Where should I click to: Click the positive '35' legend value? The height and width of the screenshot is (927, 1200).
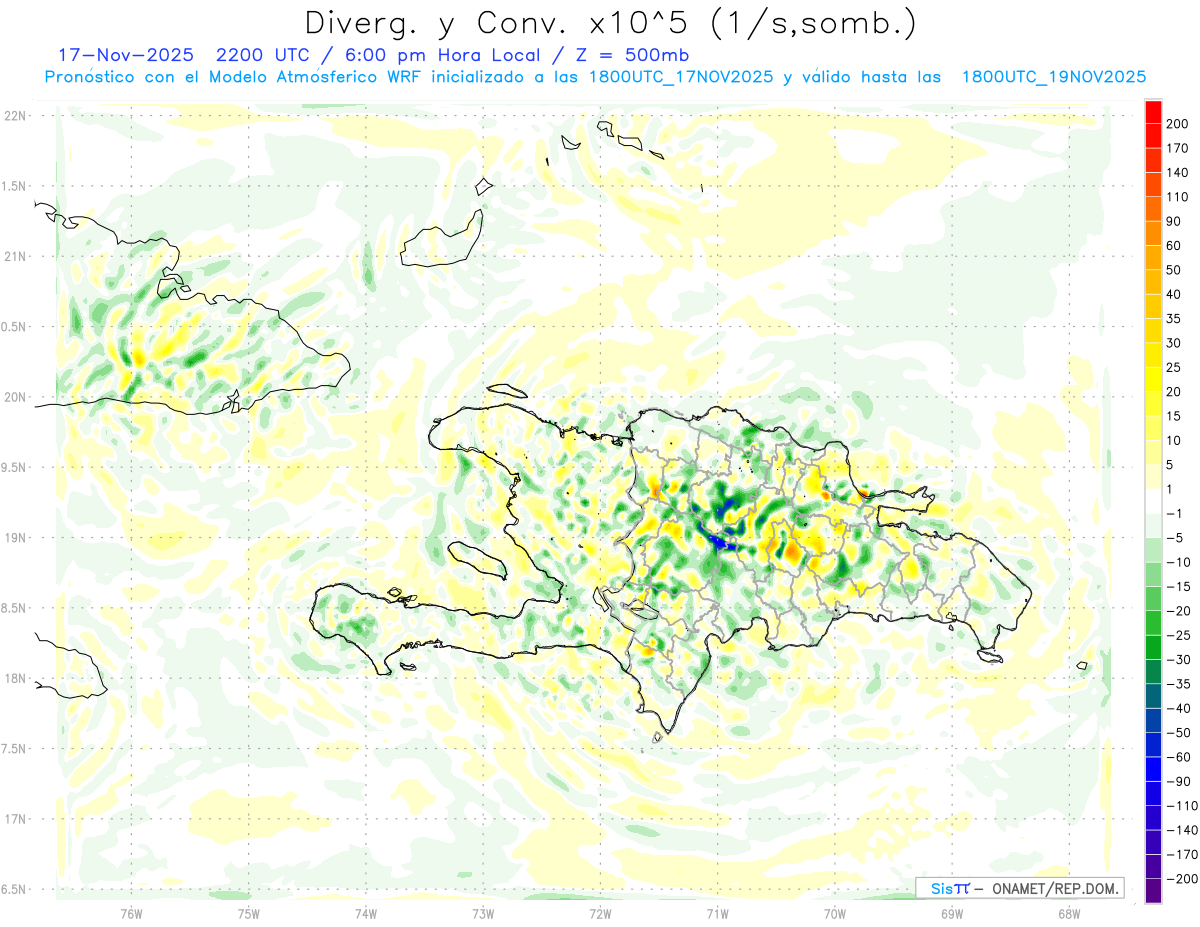coord(1175,318)
